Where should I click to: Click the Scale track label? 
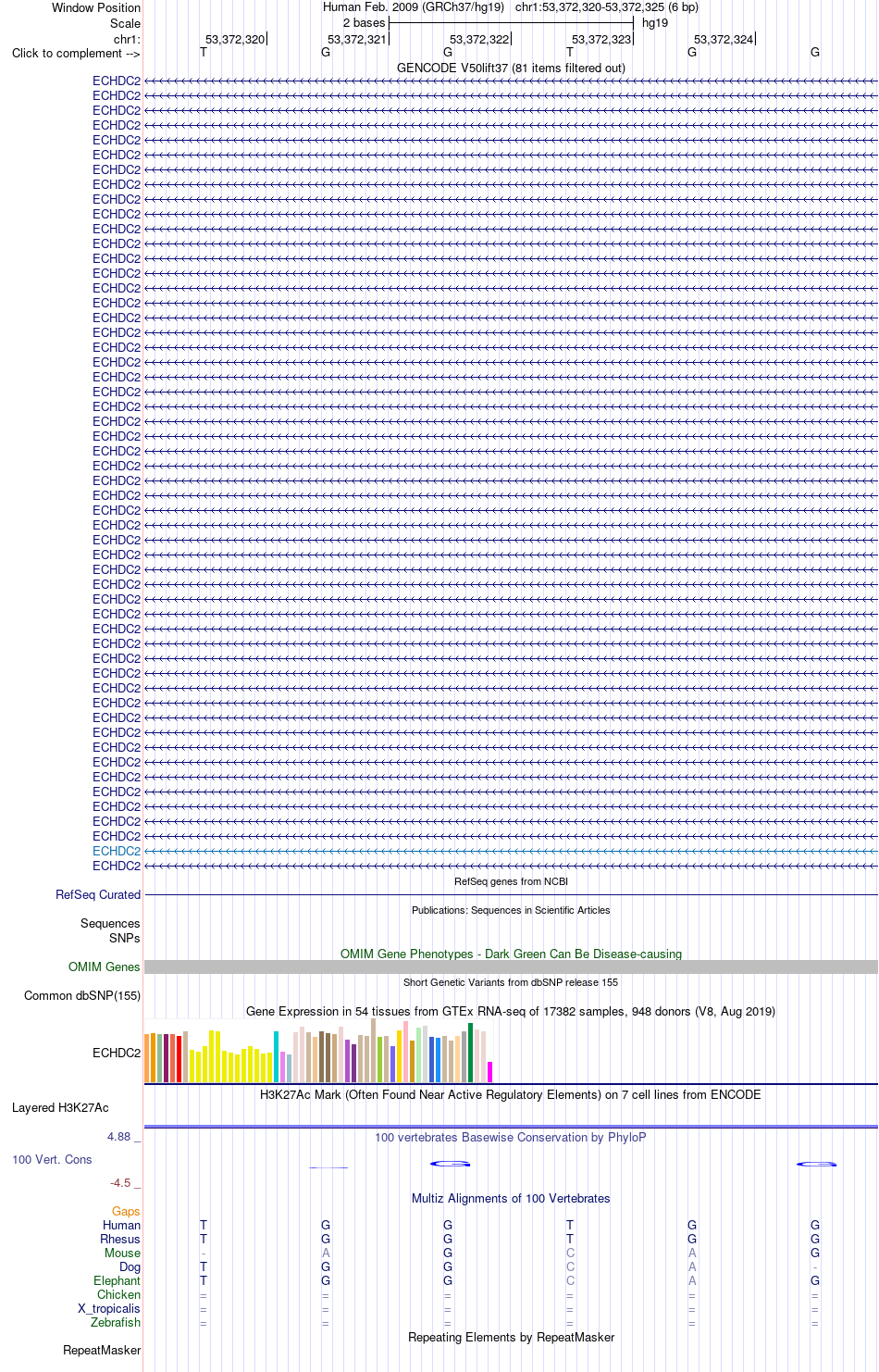pos(125,24)
